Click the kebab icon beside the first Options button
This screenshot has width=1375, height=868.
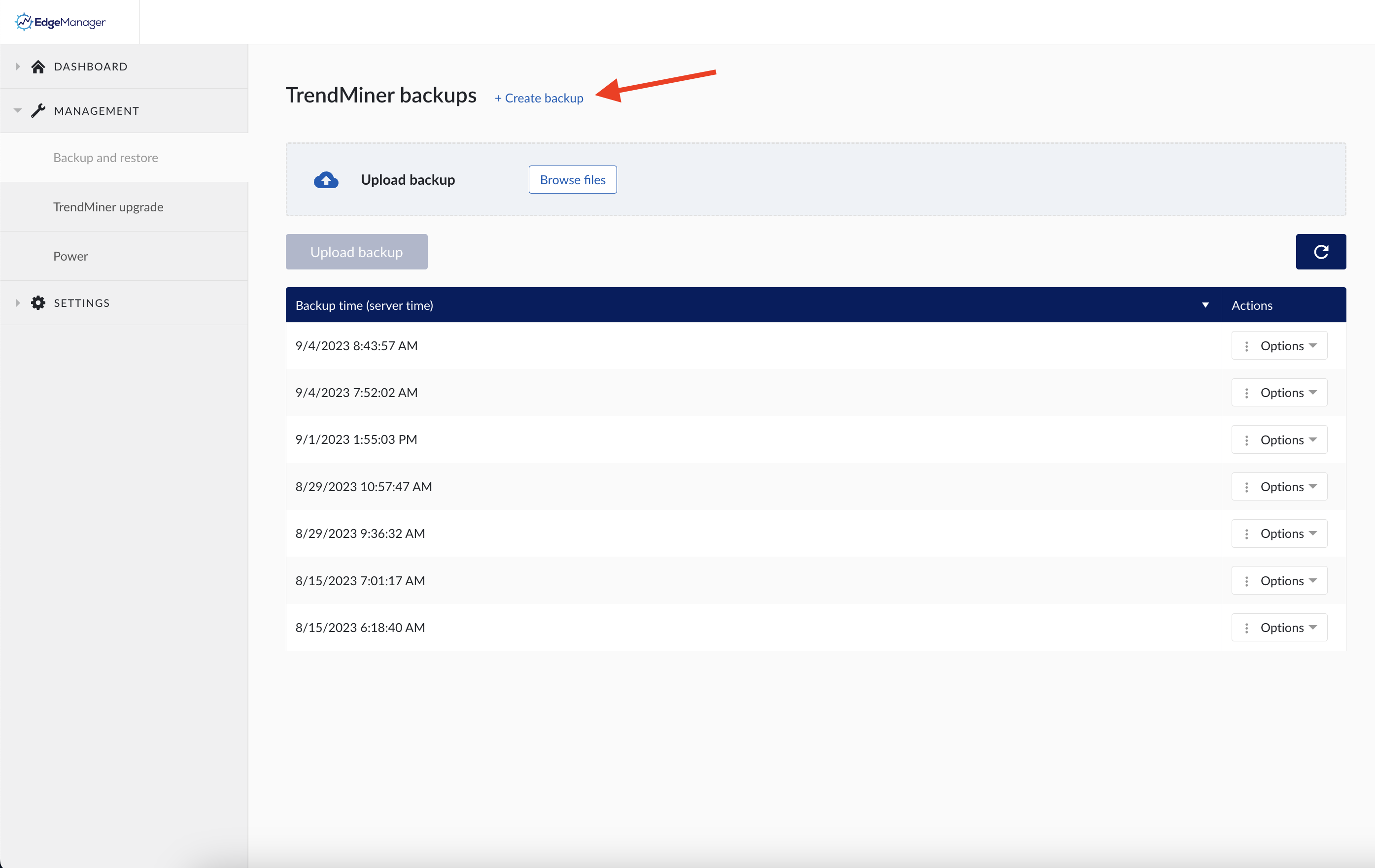[x=1247, y=345]
